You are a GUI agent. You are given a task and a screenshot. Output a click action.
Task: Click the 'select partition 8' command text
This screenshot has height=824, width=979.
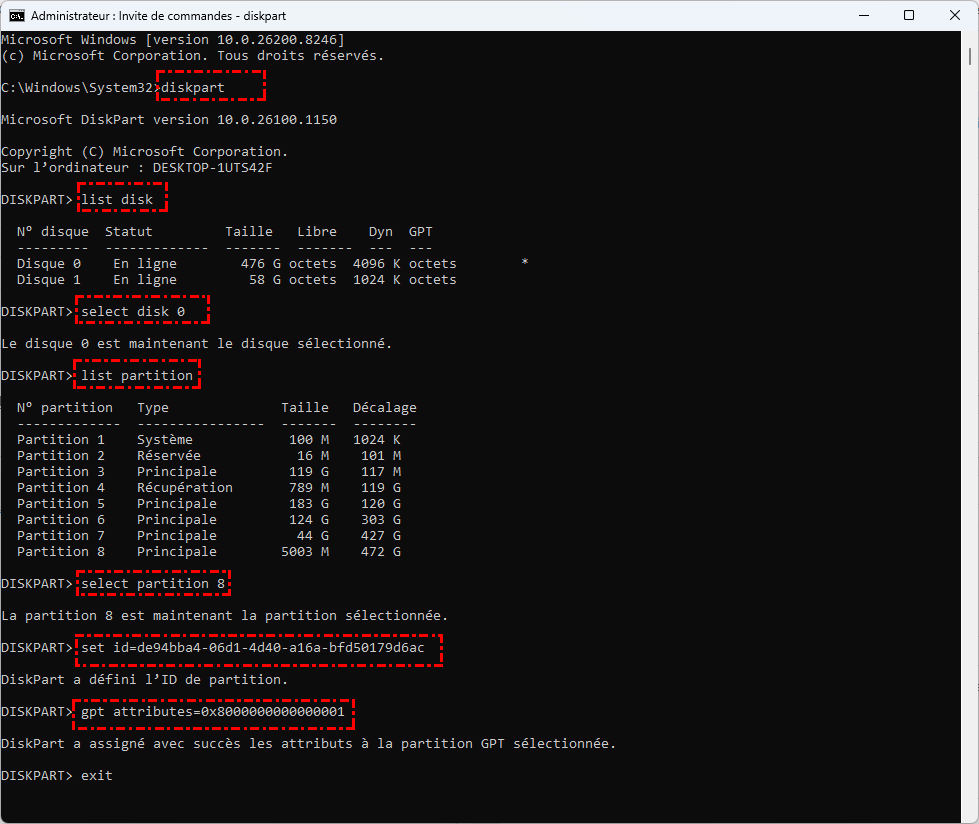(153, 584)
